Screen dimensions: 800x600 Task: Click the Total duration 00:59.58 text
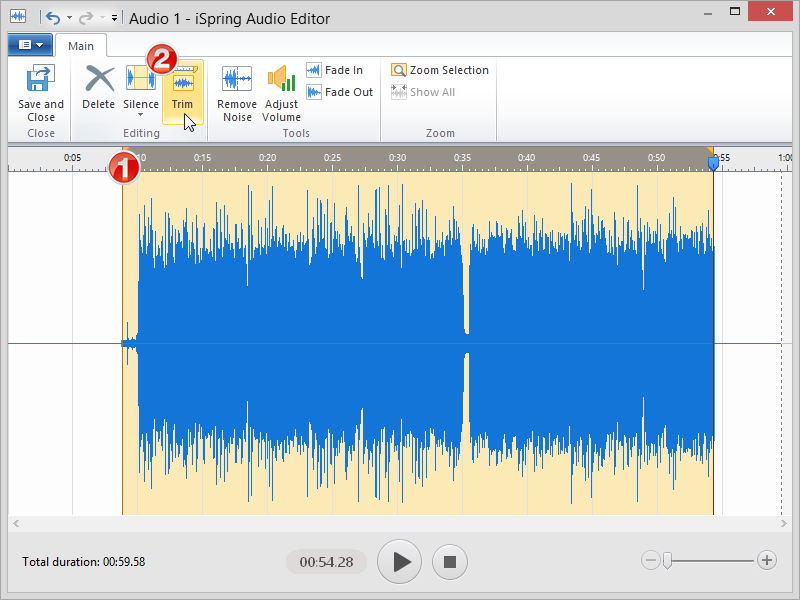[x=84, y=562]
